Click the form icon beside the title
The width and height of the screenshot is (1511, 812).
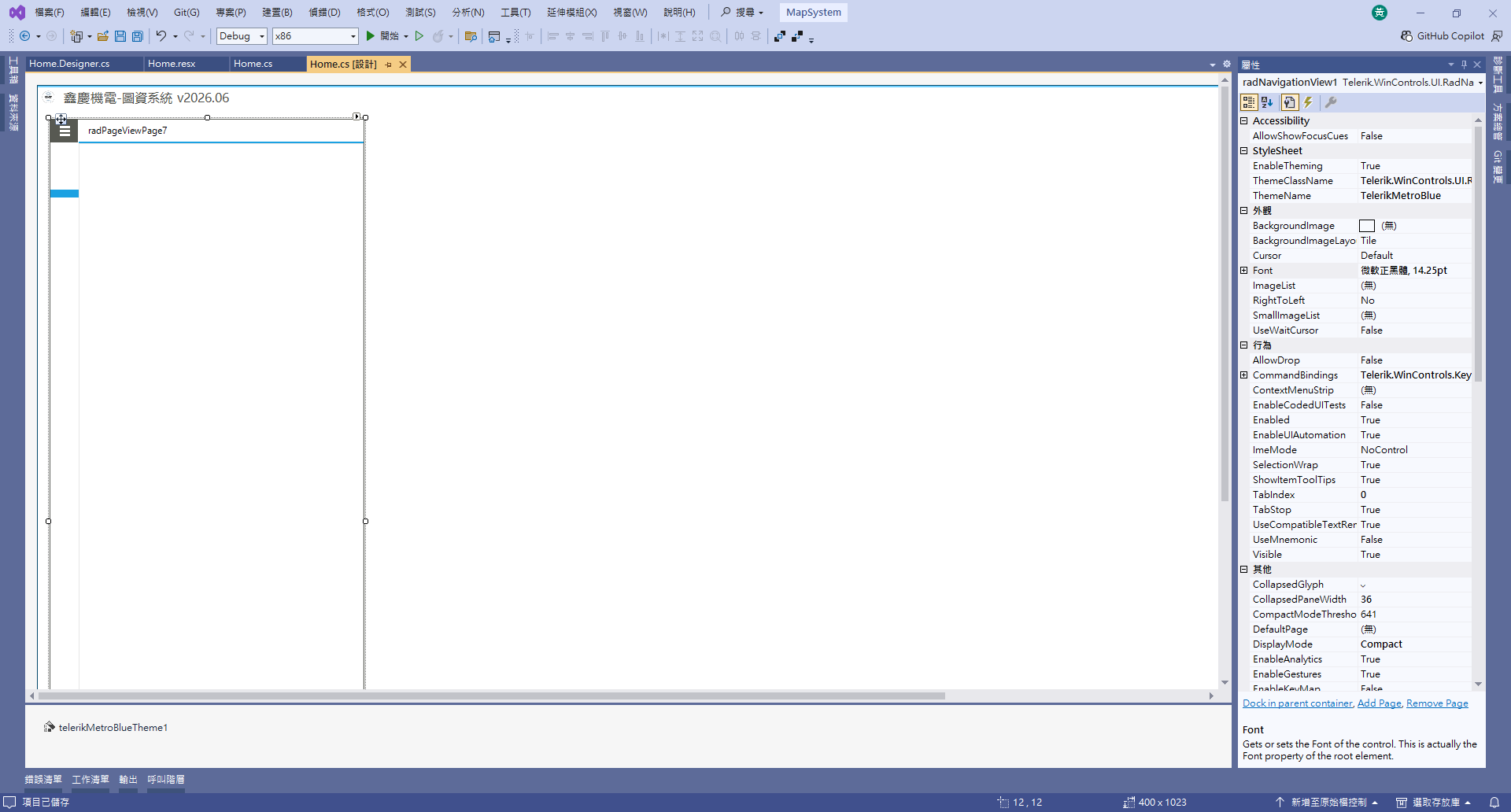49,98
